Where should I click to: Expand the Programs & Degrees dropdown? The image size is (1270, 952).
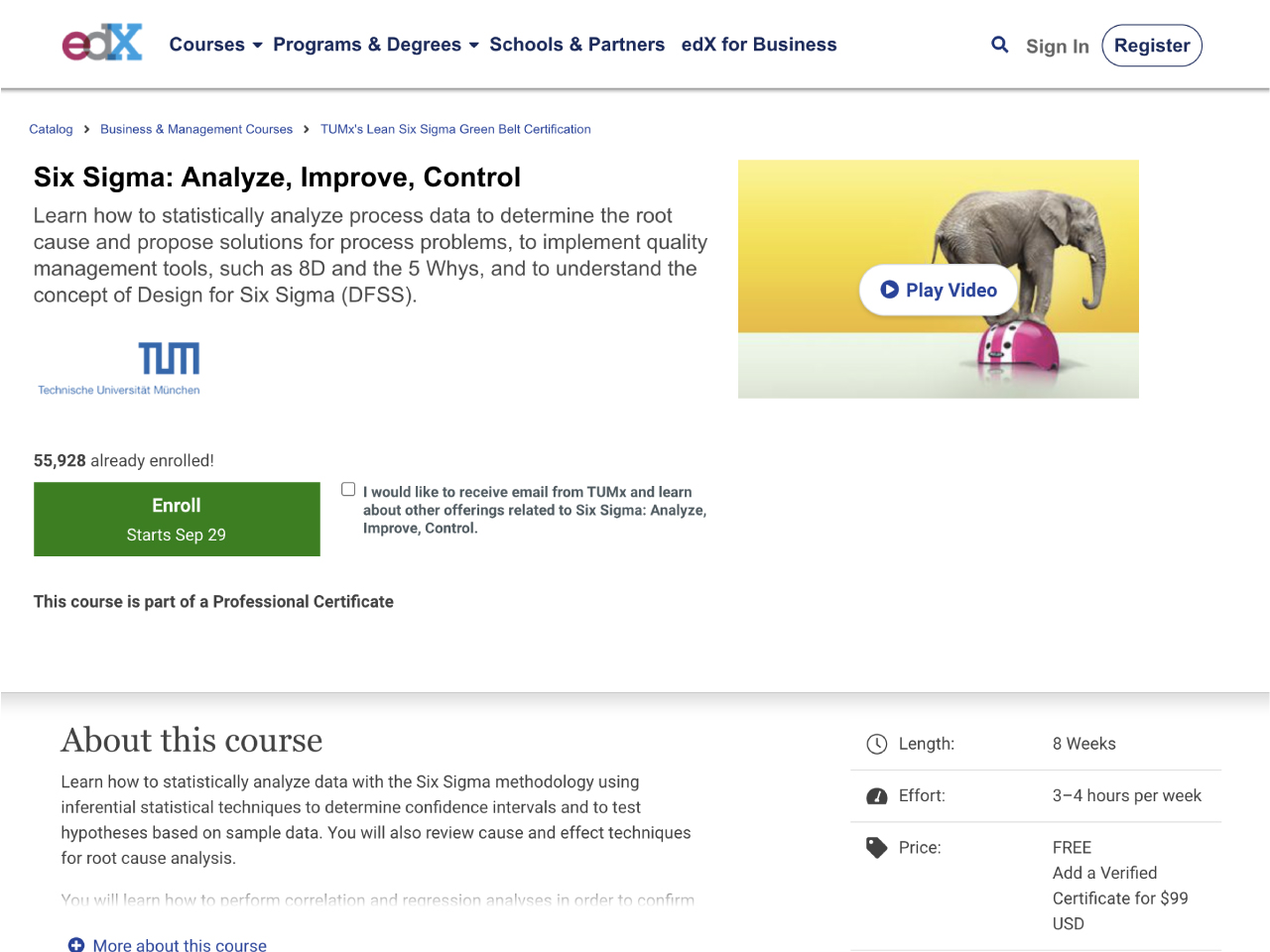376,45
